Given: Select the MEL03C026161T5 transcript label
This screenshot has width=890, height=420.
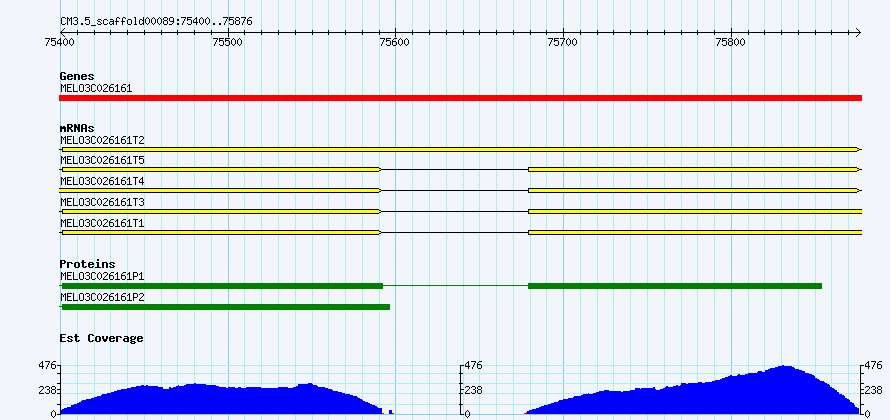Looking at the screenshot, I should 102,161.
